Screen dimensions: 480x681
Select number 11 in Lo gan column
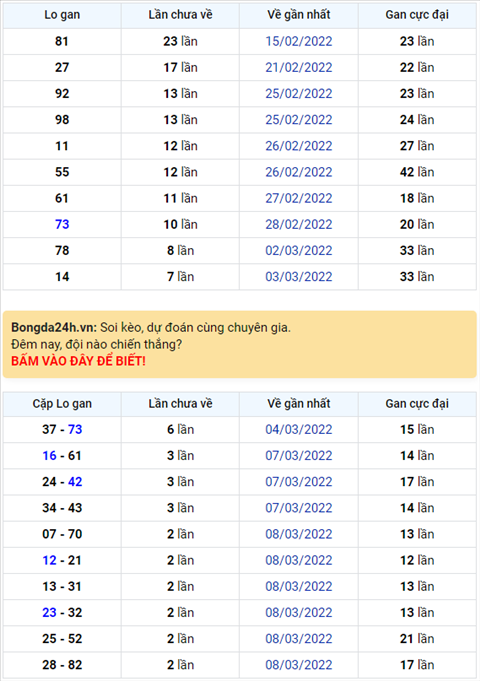click(62, 146)
